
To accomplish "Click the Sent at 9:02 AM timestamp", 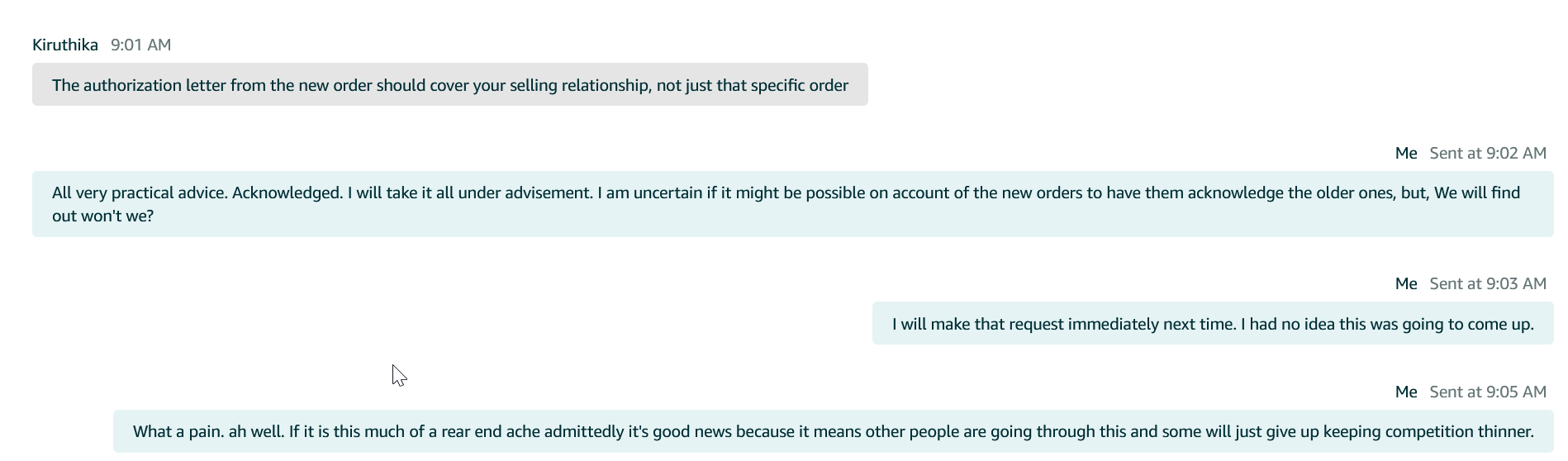I will (x=1487, y=153).
